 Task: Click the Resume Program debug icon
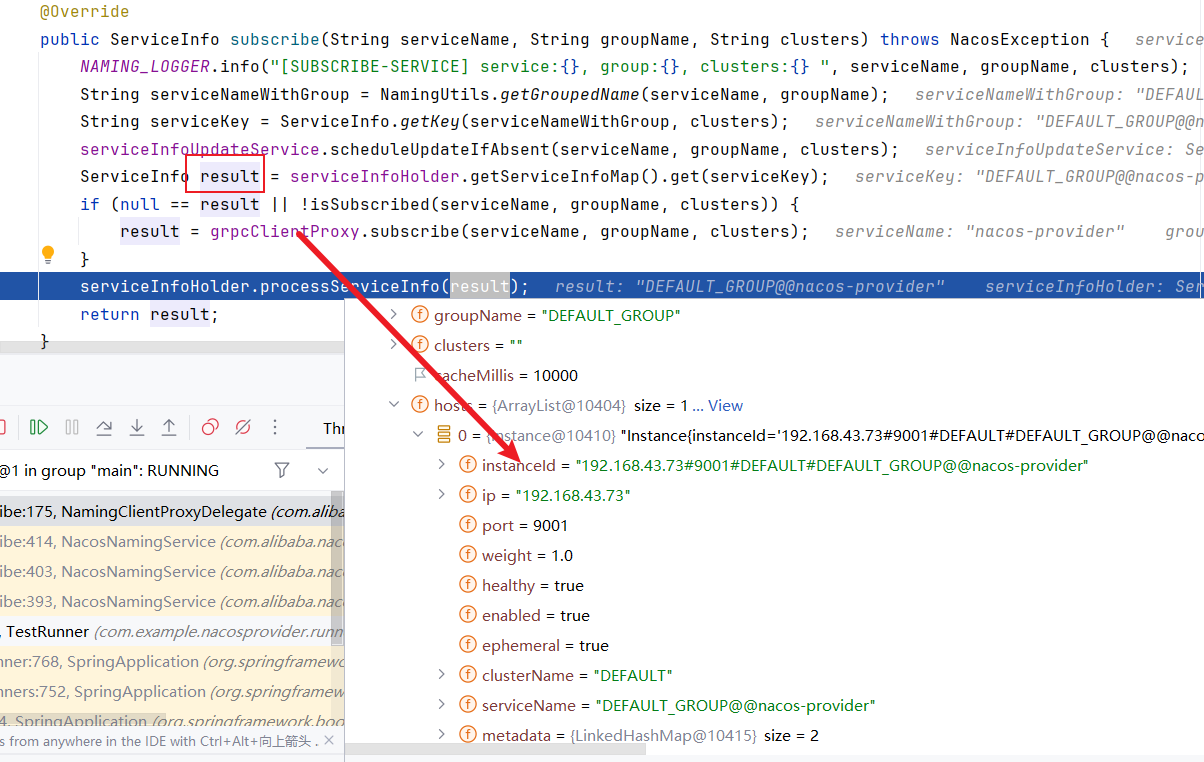pos(39,428)
